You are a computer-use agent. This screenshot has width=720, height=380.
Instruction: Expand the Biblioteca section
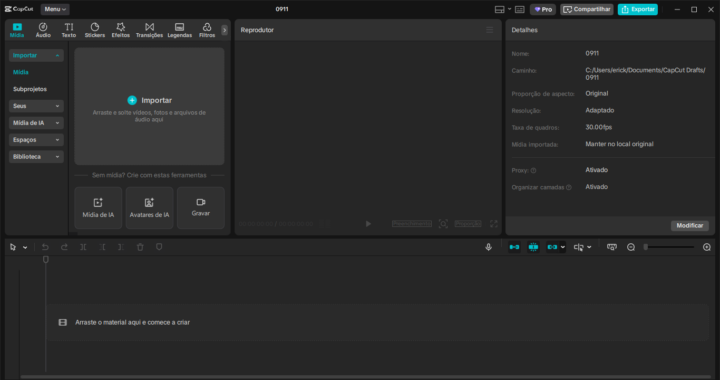click(x=36, y=157)
